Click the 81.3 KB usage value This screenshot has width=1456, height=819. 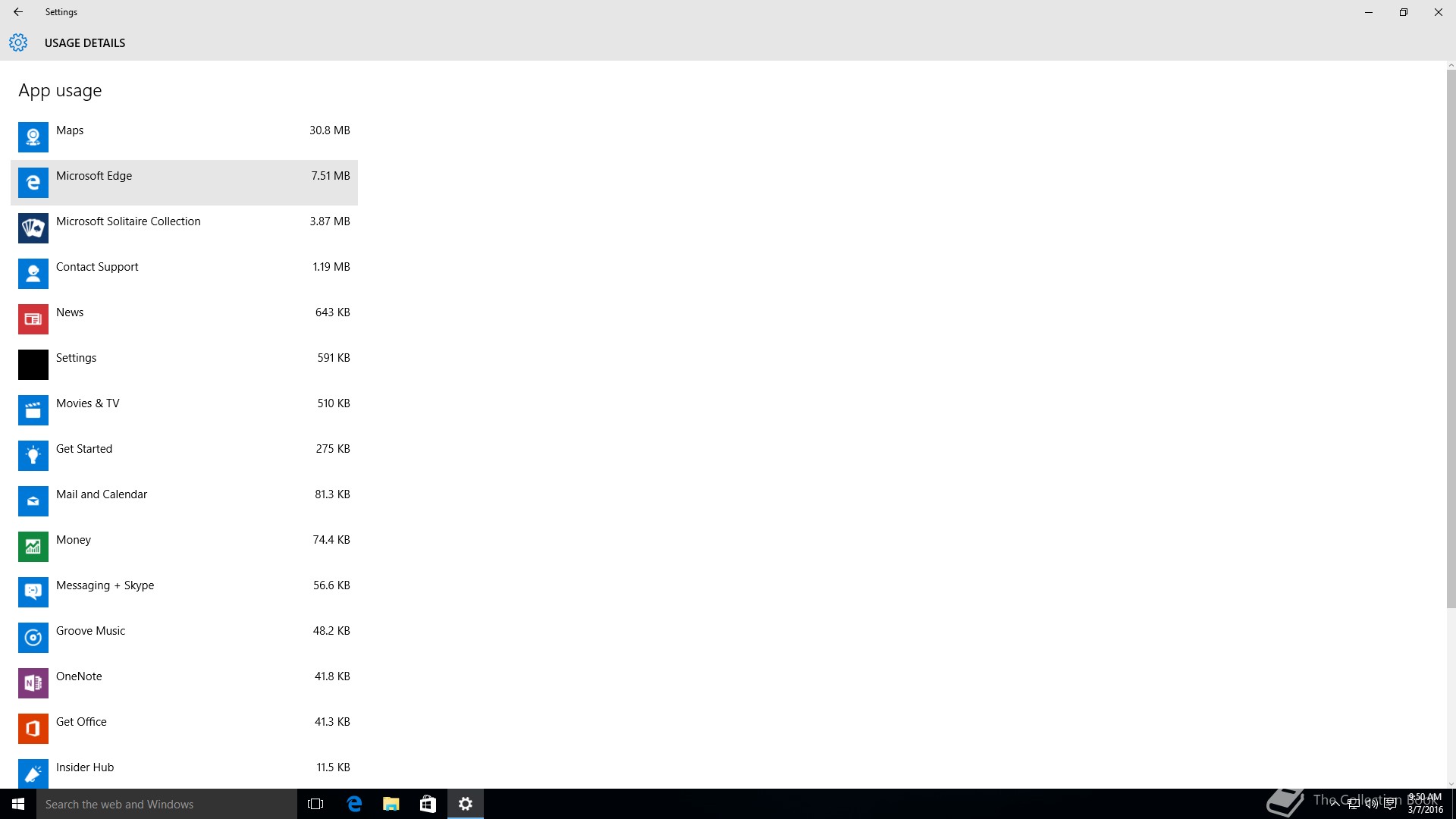click(x=332, y=494)
